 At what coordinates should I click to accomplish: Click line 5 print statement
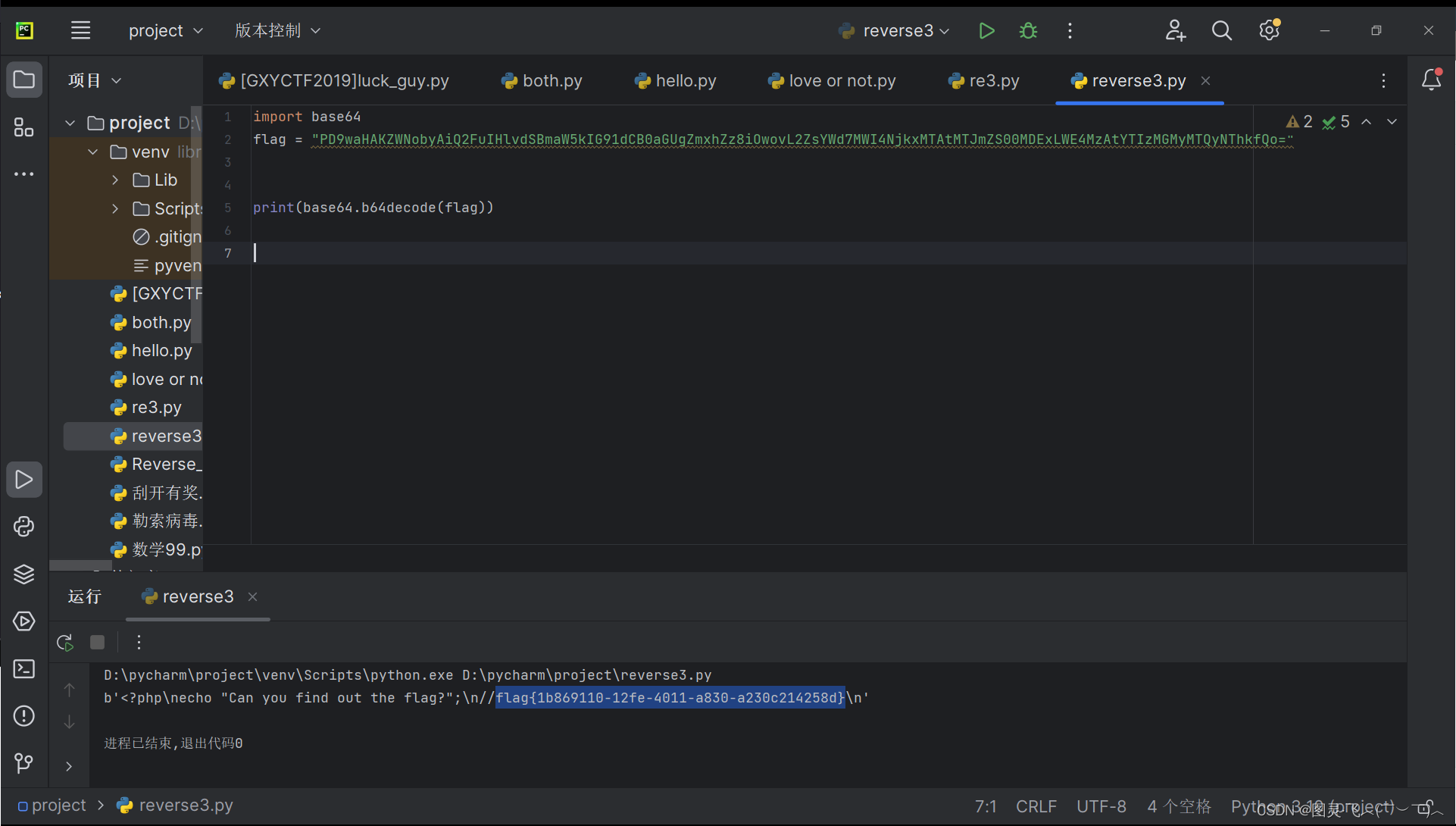click(373, 208)
